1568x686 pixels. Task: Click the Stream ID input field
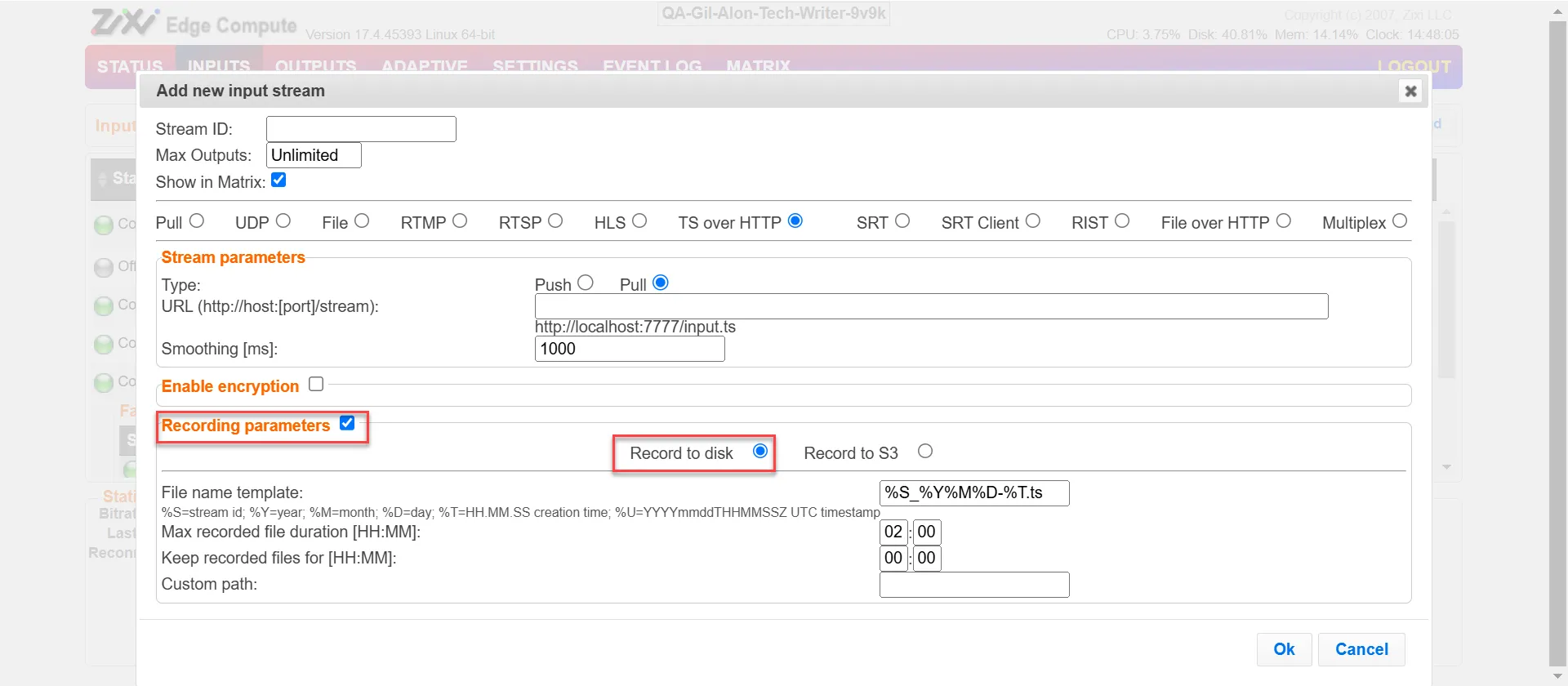(x=361, y=129)
